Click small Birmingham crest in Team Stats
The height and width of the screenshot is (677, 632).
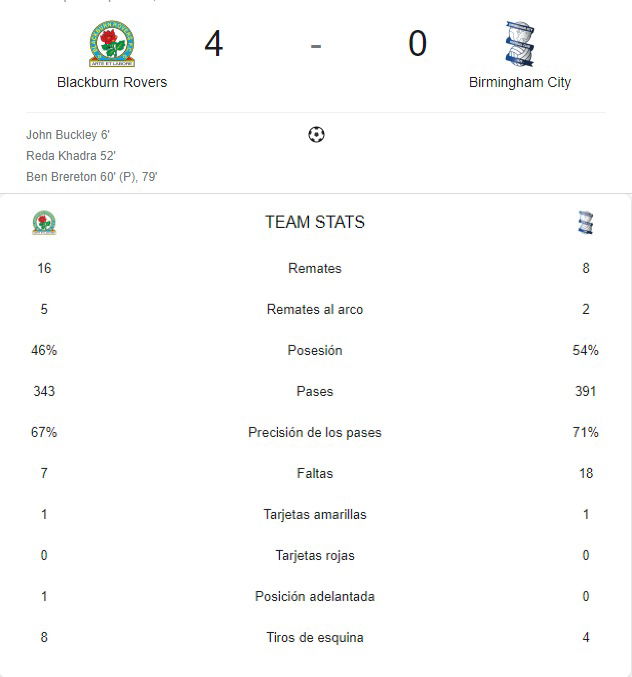(x=585, y=222)
